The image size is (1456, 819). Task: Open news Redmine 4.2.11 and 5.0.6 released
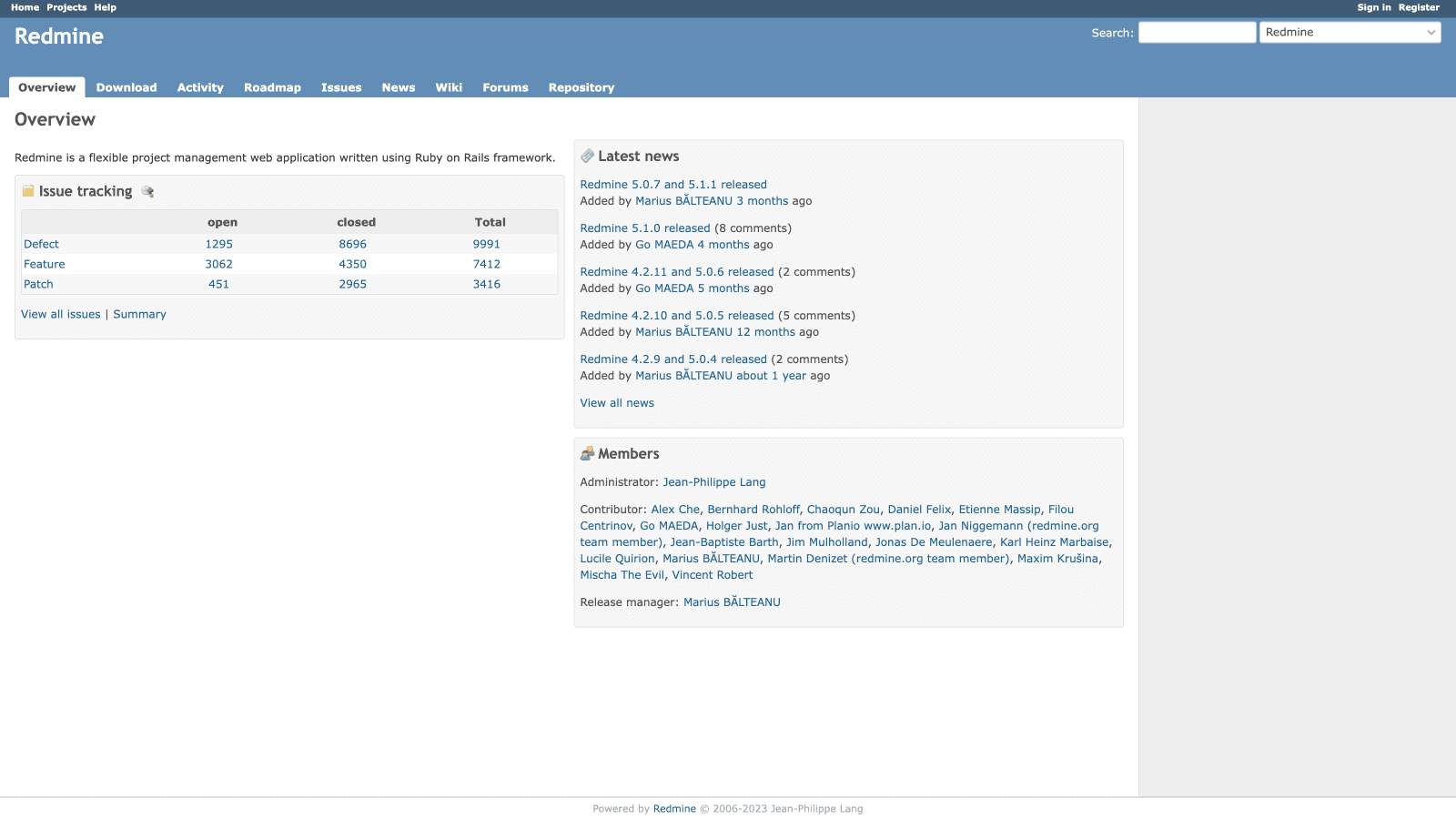[x=677, y=272]
